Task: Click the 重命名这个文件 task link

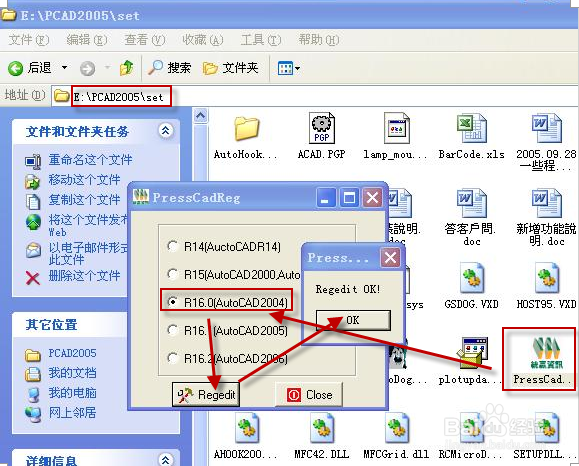Action: click(x=90, y=160)
